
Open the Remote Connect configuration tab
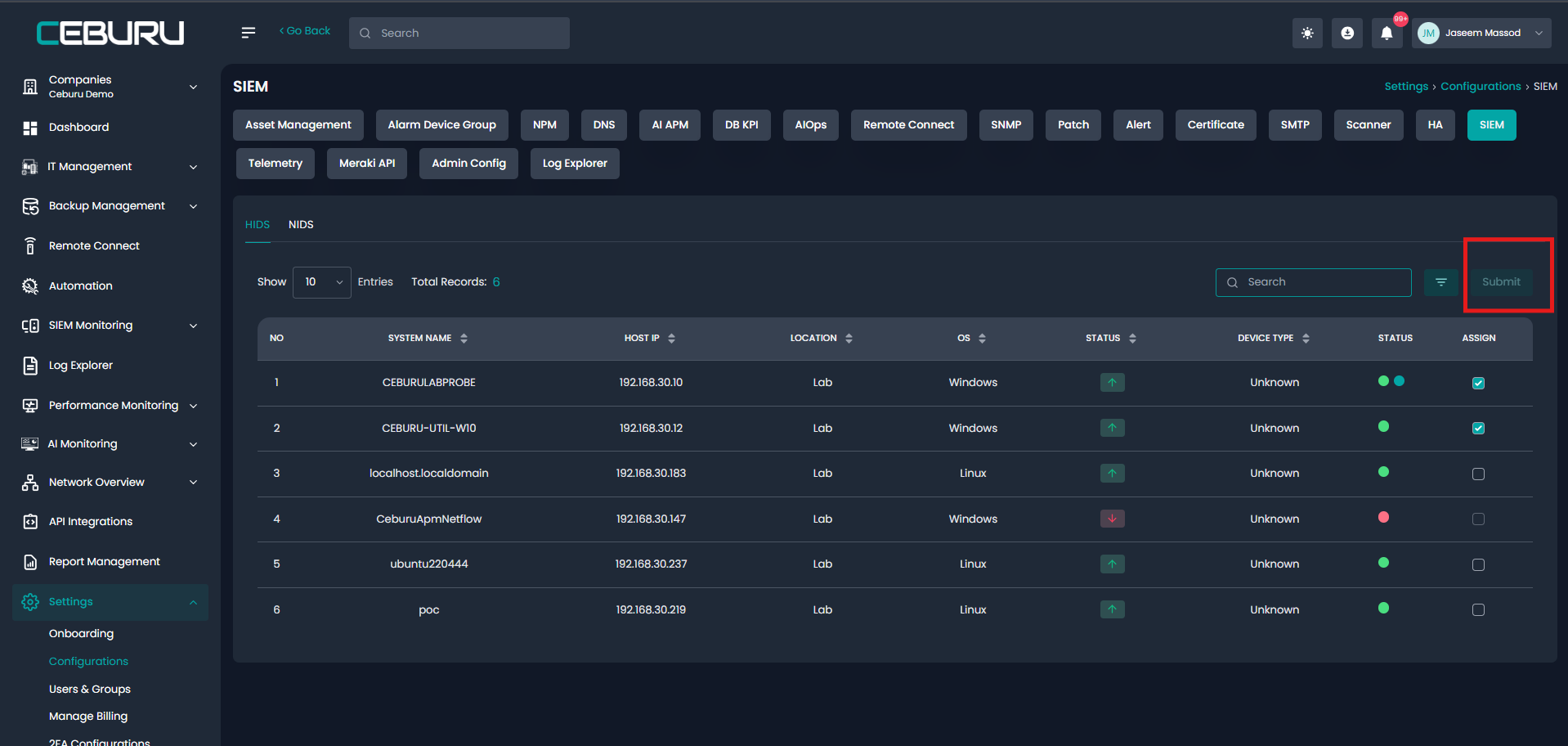909,125
